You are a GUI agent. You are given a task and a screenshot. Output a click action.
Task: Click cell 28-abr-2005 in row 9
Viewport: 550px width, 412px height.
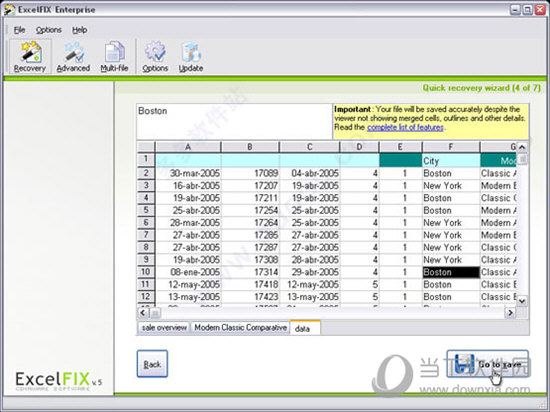pyautogui.click(x=310, y=260)
